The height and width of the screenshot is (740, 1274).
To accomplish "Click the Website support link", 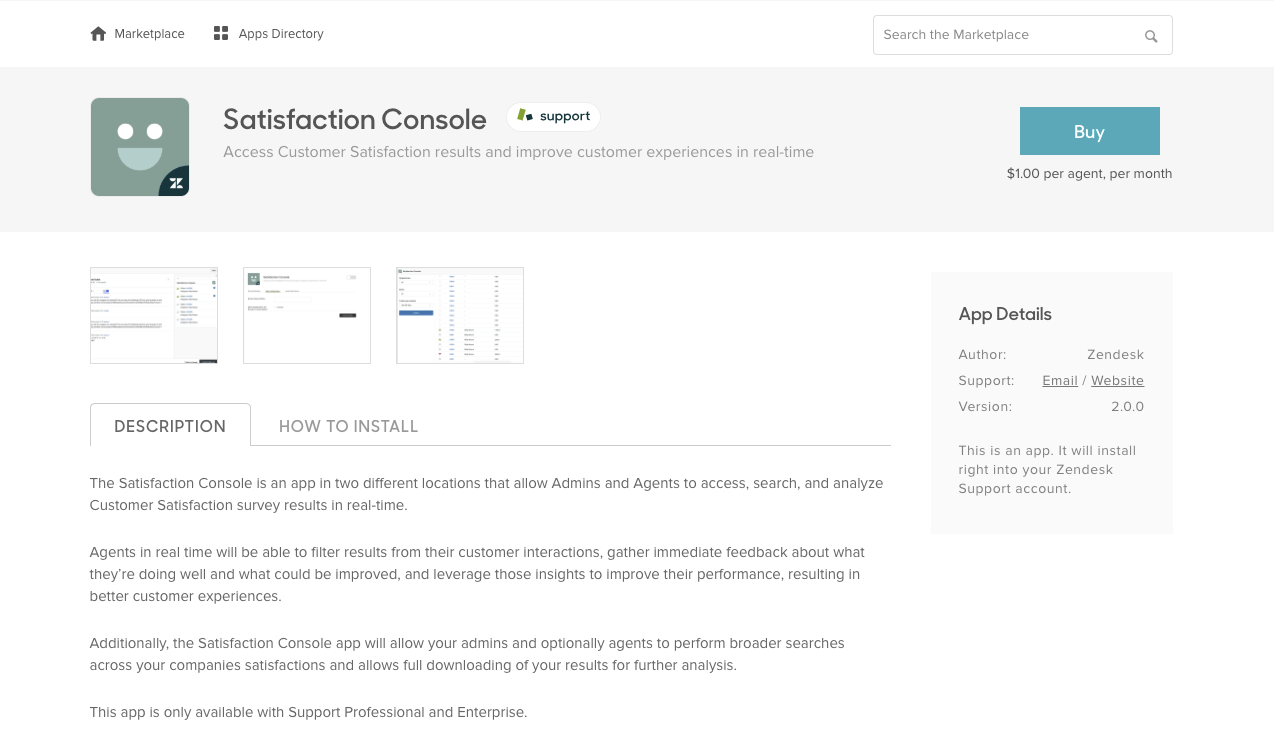I will click(1117, 381).
